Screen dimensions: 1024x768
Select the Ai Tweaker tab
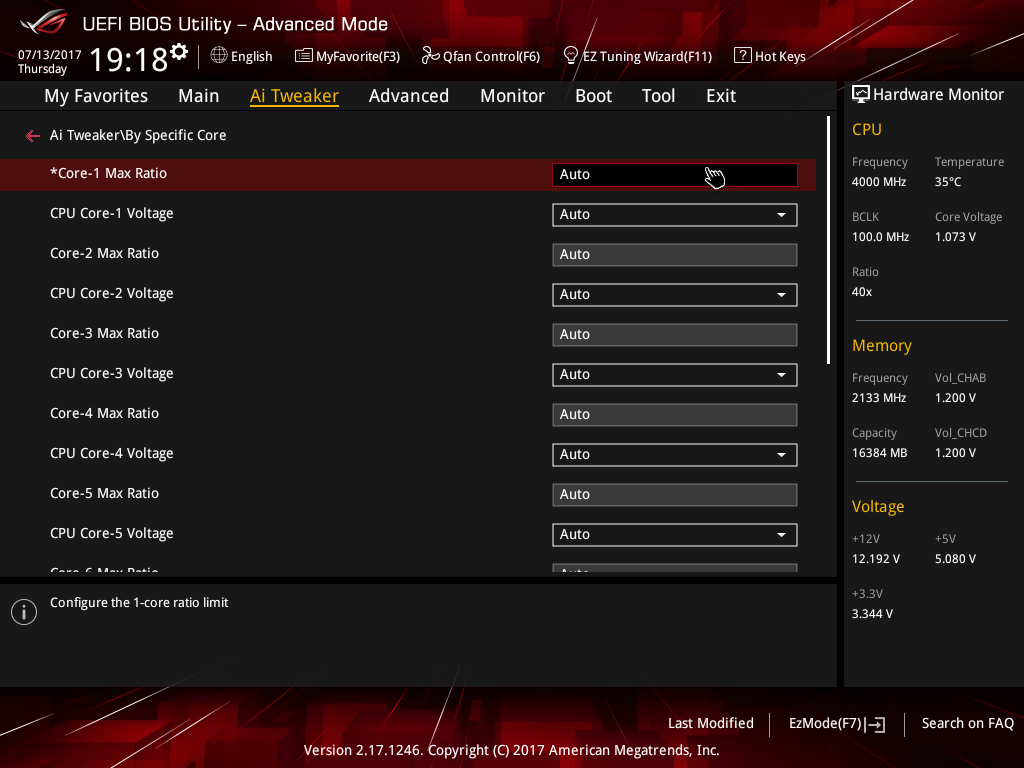coord(294,96)
